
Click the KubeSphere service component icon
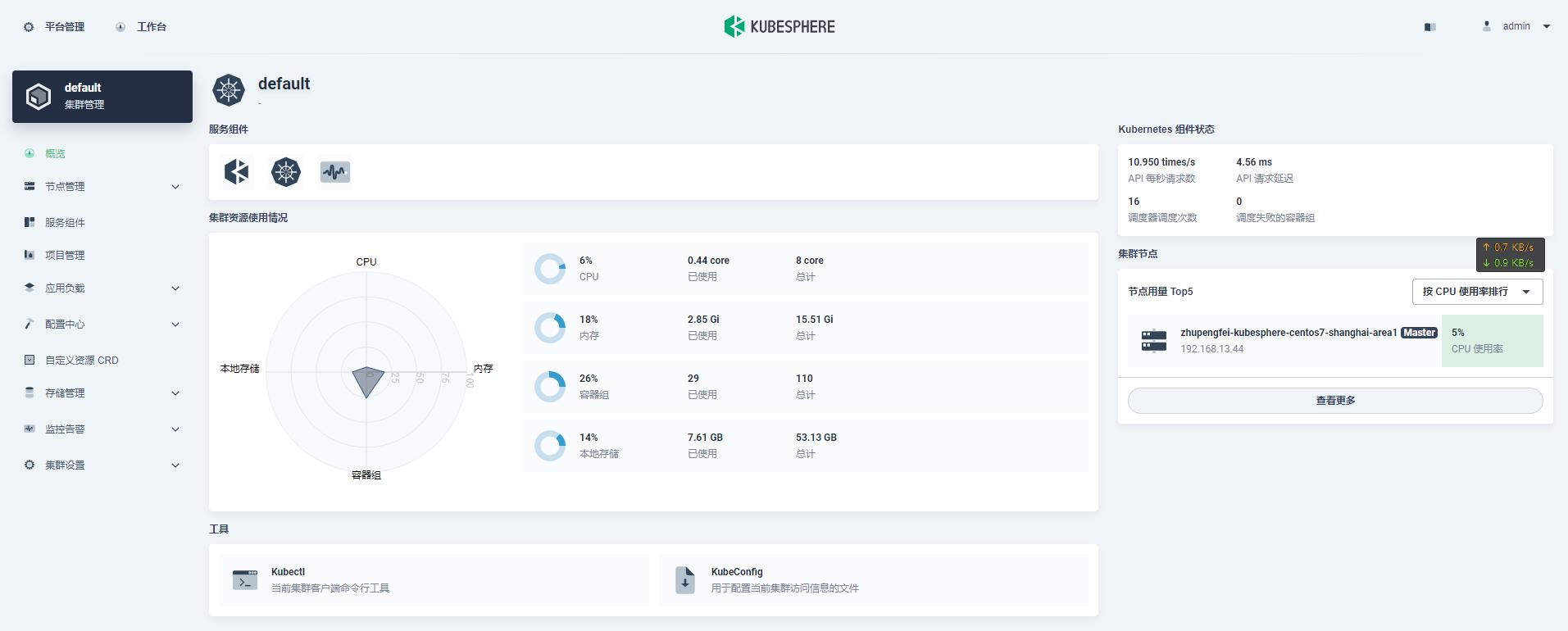(237, 172)
